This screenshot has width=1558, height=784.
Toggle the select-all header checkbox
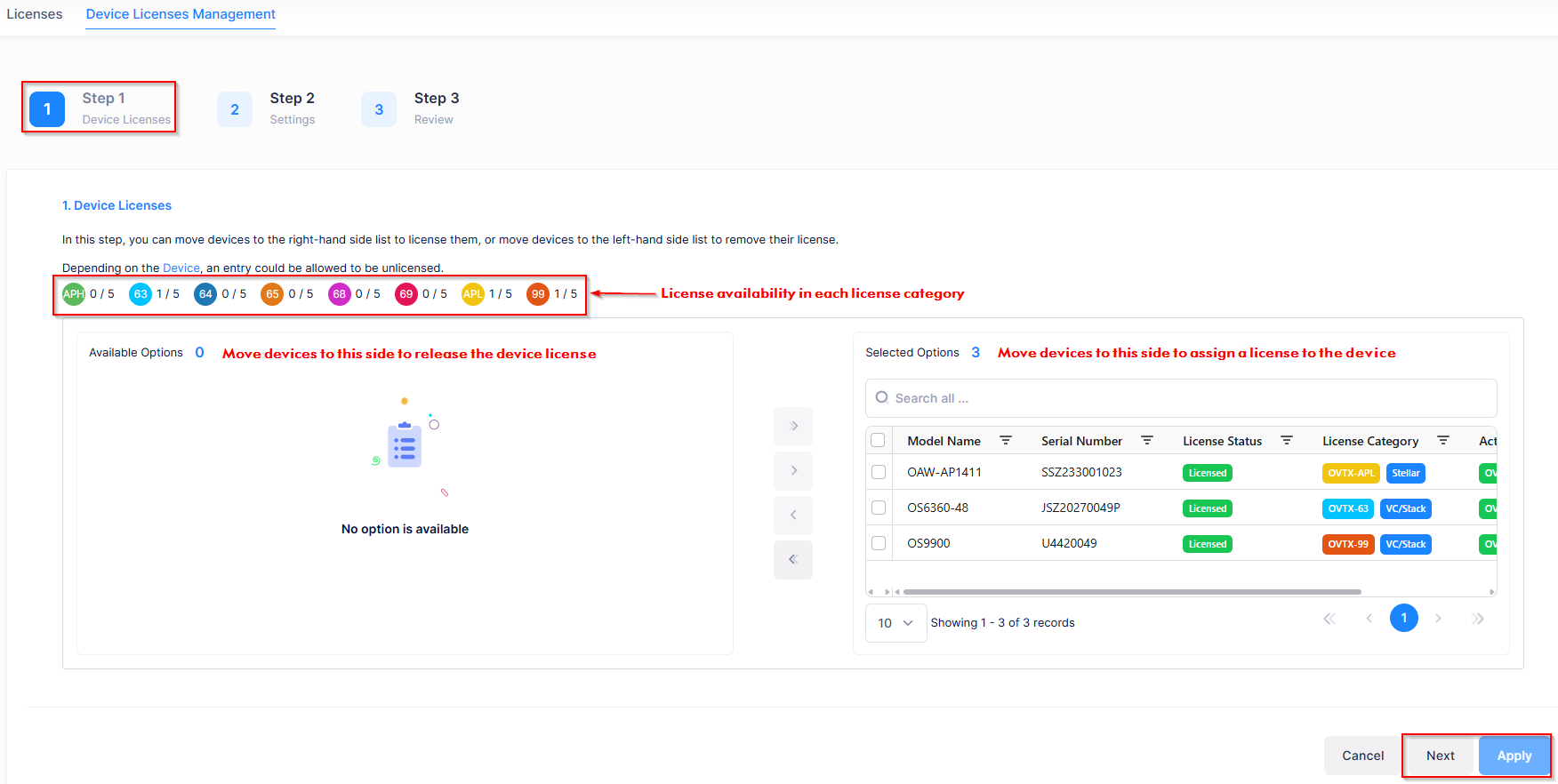click(878, 440)
